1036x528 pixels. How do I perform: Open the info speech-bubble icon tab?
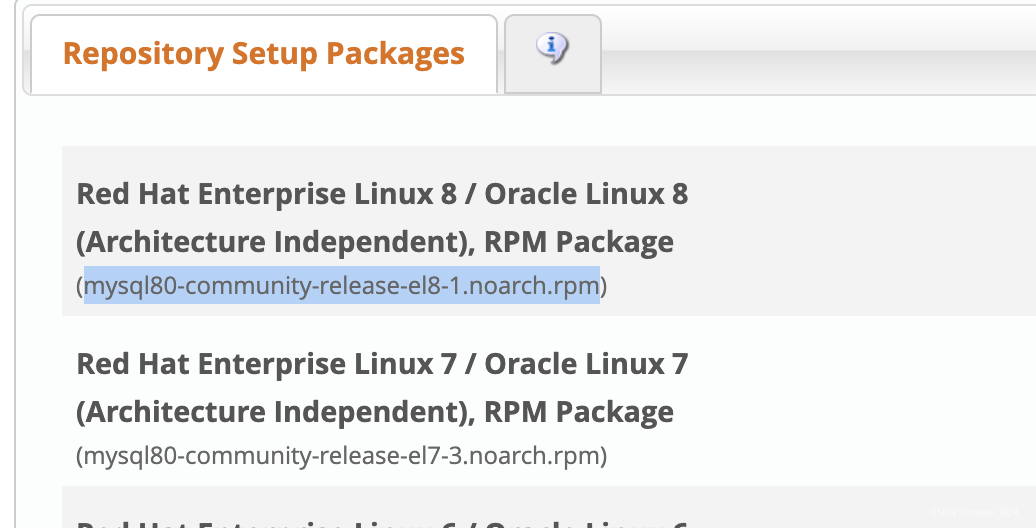pos(552,48)
